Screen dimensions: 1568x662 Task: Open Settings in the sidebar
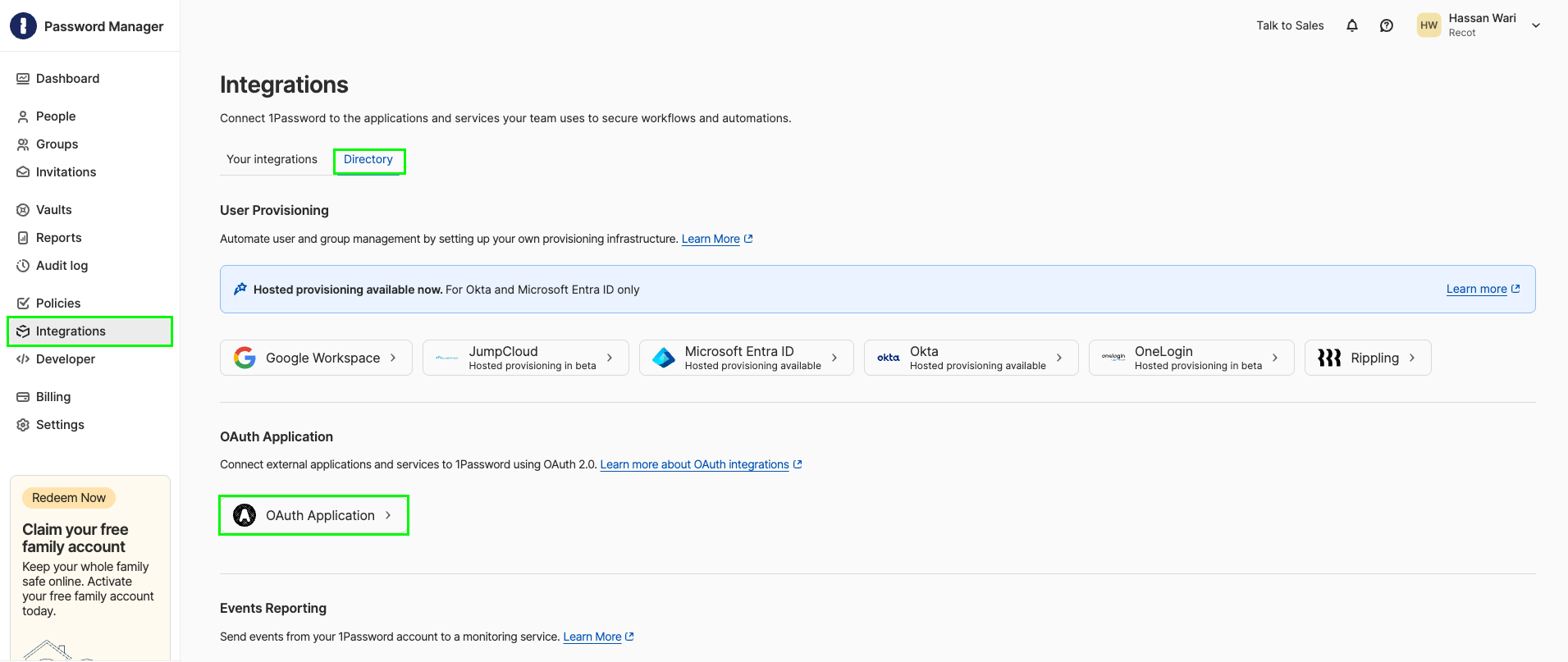coord(90,425)
